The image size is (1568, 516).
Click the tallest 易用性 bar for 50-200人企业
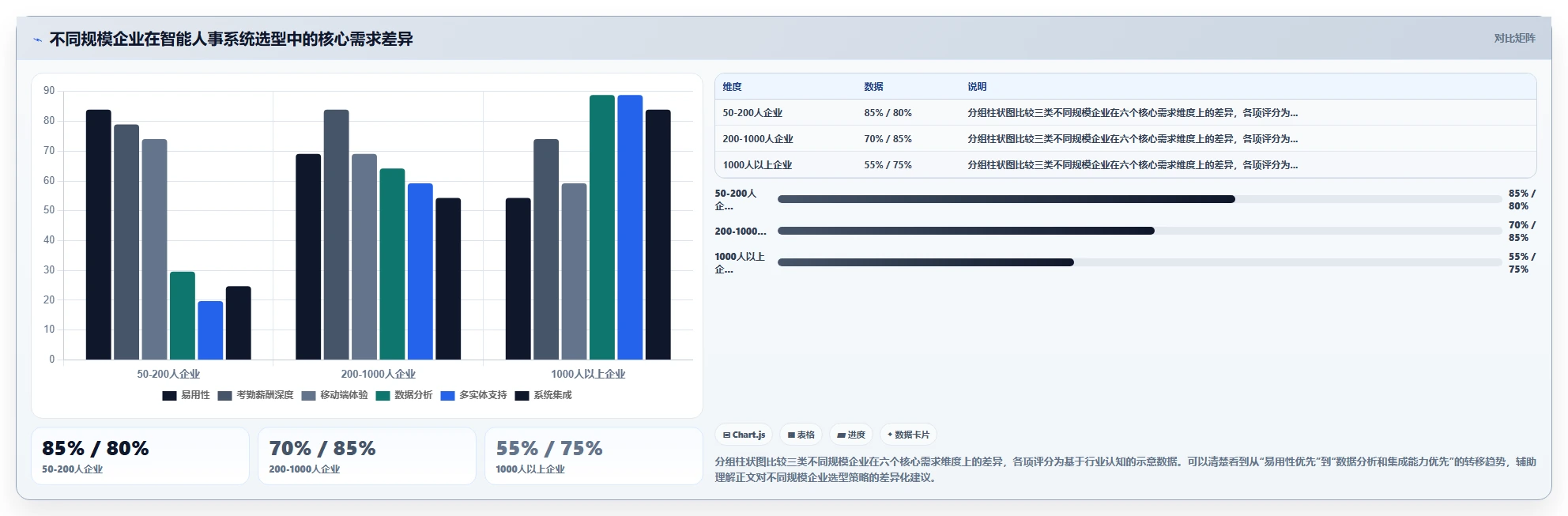(99, 235)
